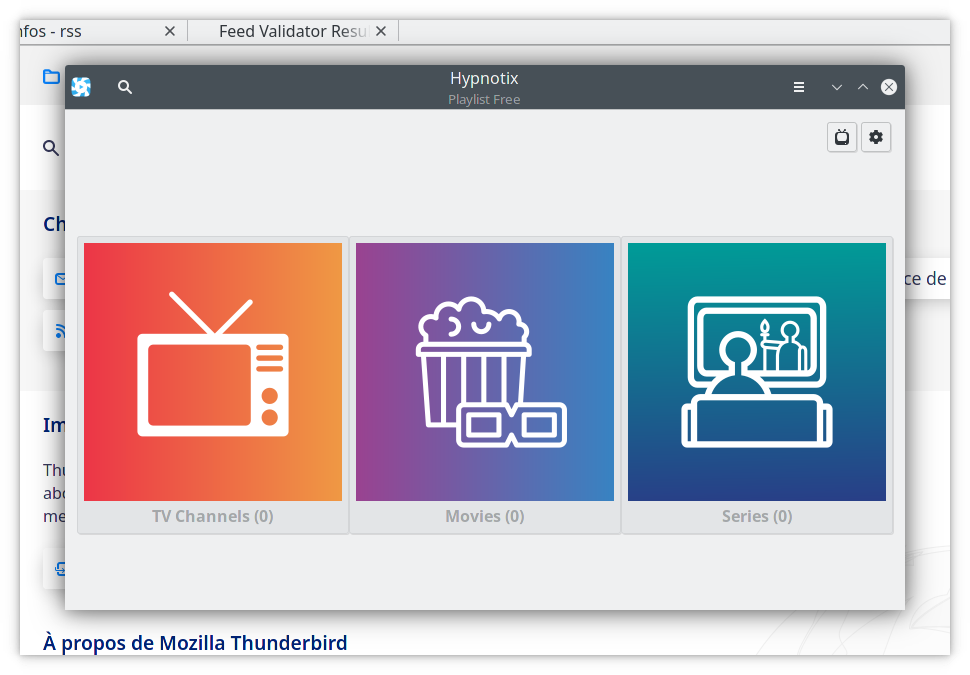Click the Hypnotix app logo in the title bar
The width and height of the screenshot is (970, 675).
pyautogui.click(x=81, y=87)
